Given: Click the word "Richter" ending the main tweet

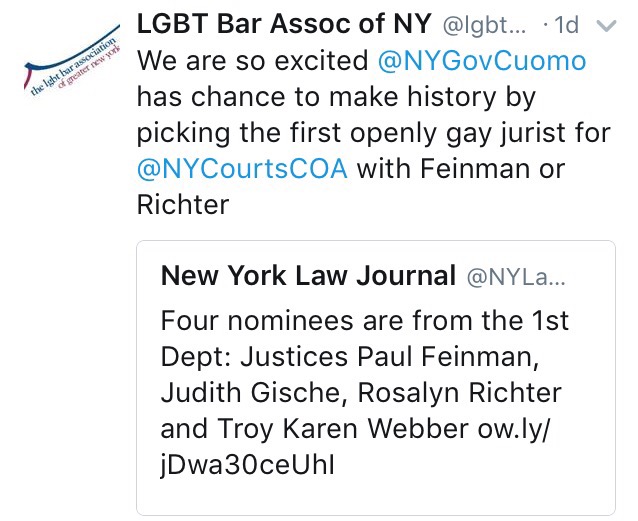Looking at the screenshot, I should 183,203.
